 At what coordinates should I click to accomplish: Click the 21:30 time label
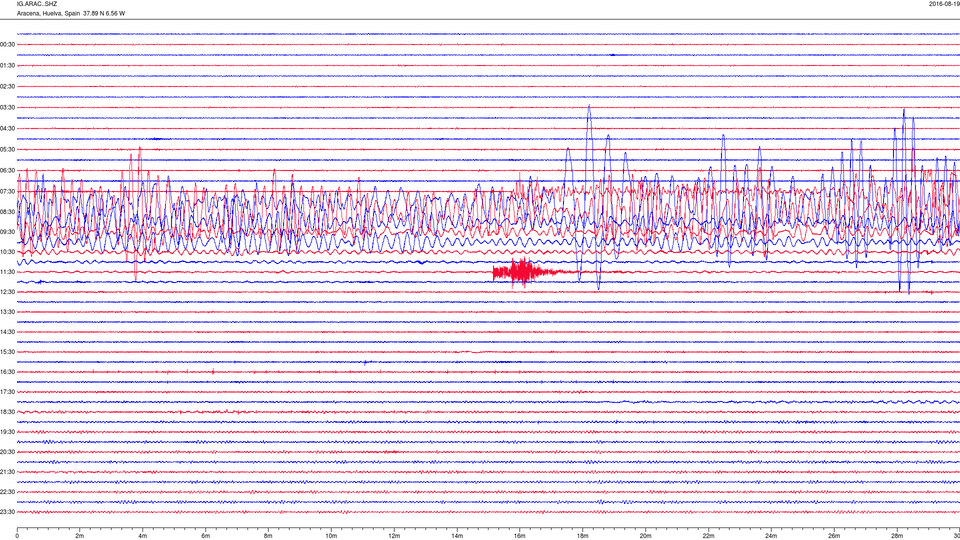point(7,472)
